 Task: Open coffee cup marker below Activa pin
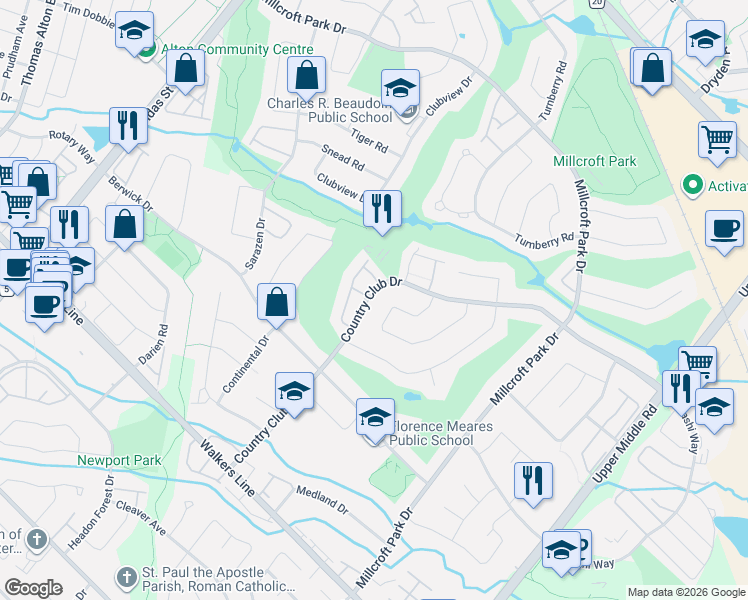724,231
